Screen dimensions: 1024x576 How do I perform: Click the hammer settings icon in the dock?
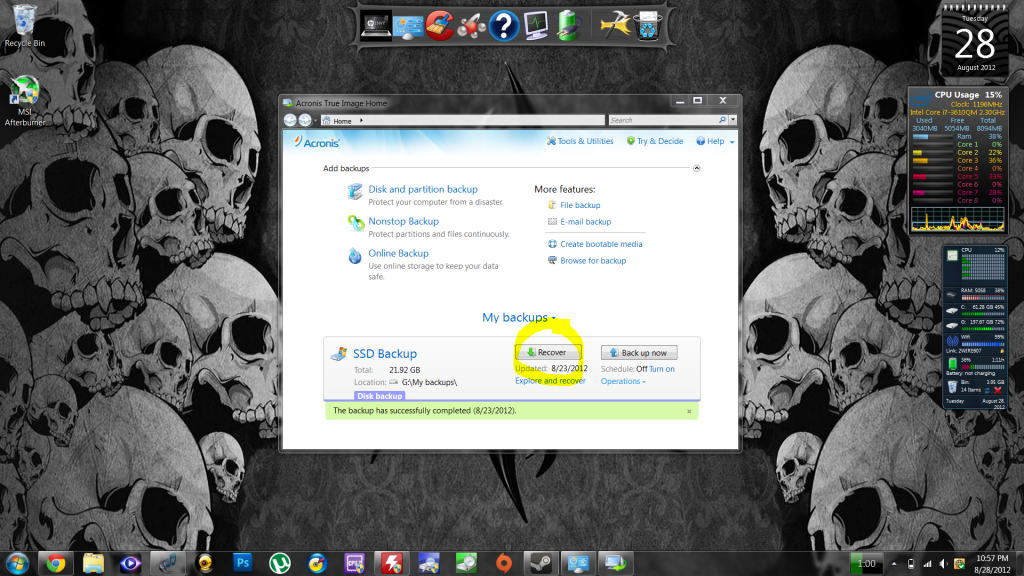(x=615, y=25)
